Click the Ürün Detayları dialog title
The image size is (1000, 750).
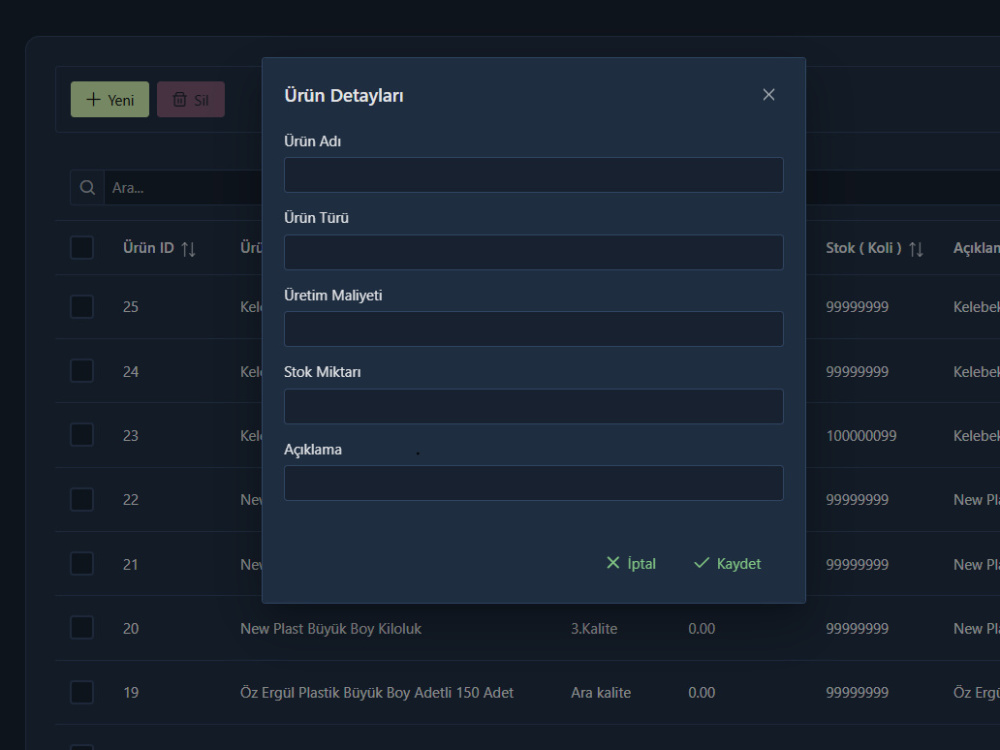coord(344,96)
